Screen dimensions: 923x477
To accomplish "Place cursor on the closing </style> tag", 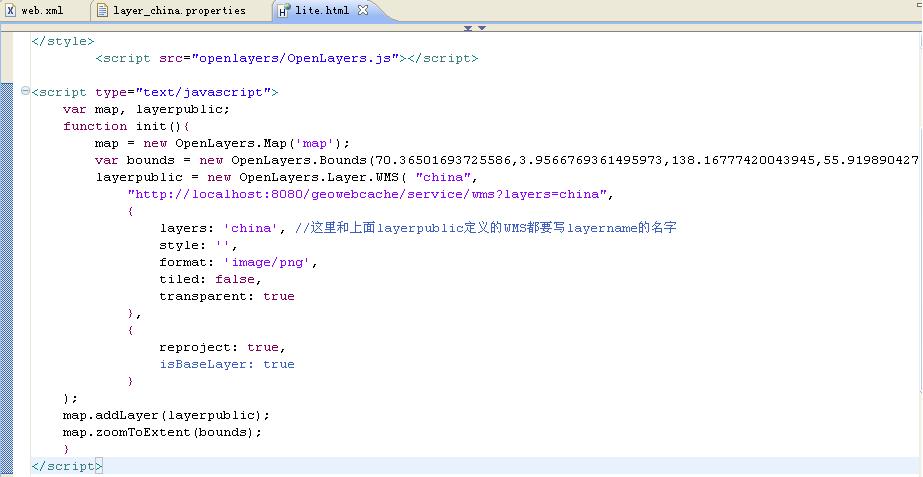I will 63,41.
